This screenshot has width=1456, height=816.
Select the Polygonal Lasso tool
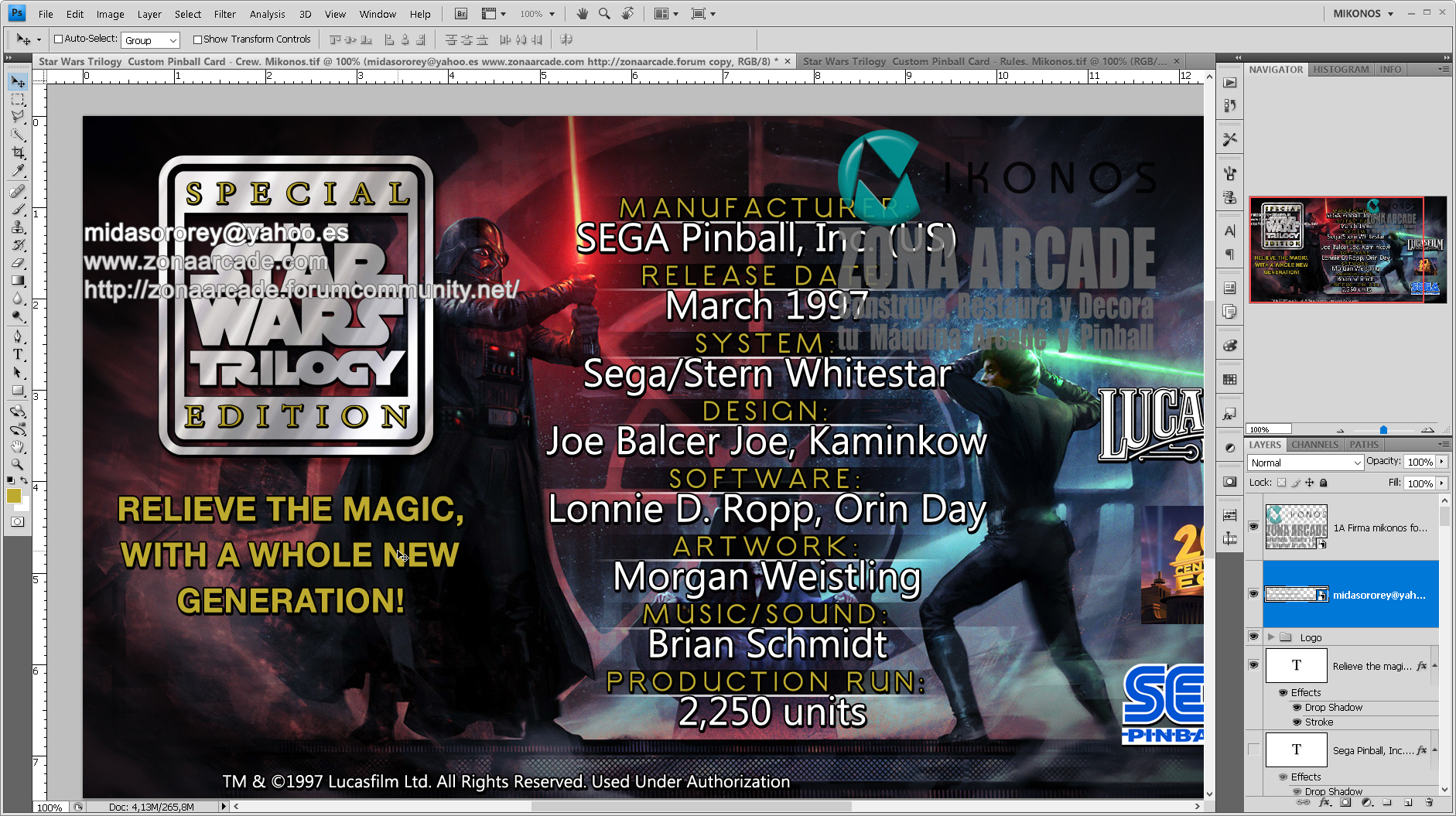pyautogui.click(x=18, y=117)
